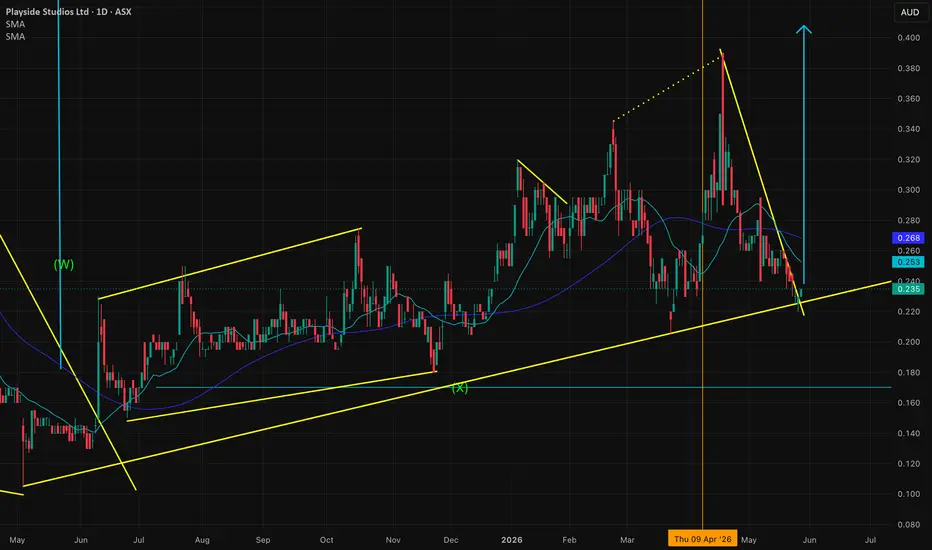Click the 0.320 price axis label

[908, 159]
